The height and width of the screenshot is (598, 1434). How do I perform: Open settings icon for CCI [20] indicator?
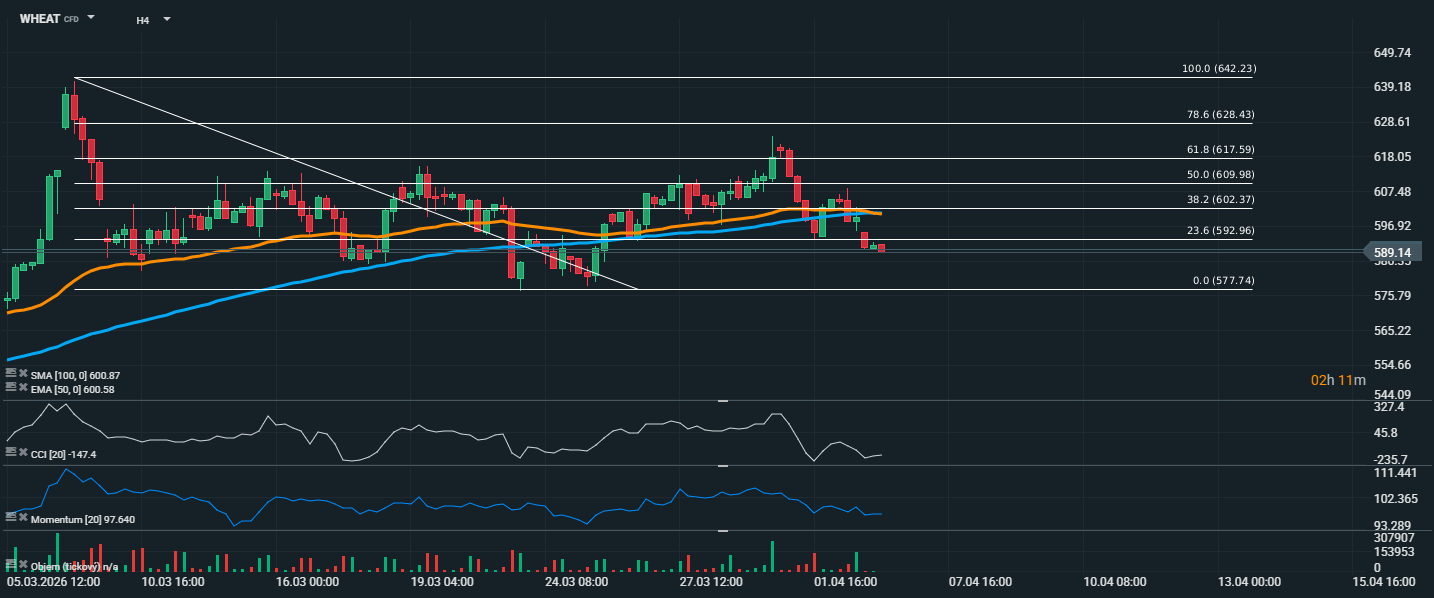[x=11, y=453]
